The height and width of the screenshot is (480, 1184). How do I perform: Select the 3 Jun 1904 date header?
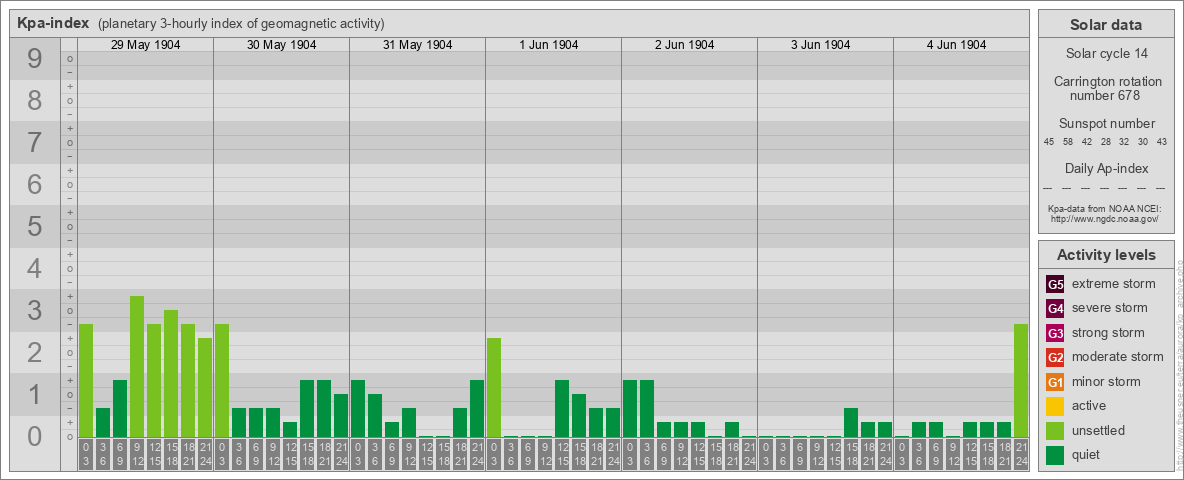[821, 45]
